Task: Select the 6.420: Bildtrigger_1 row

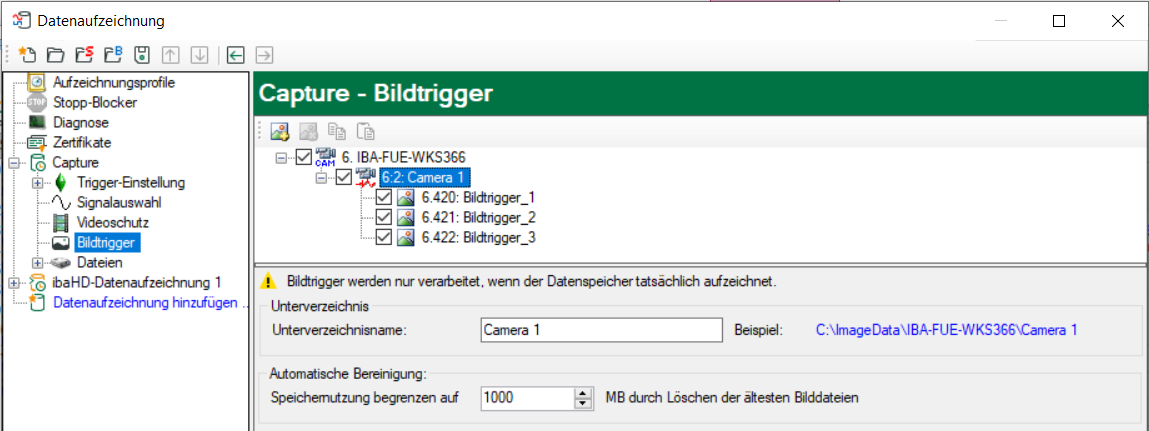Action: (x=478, y=198)
